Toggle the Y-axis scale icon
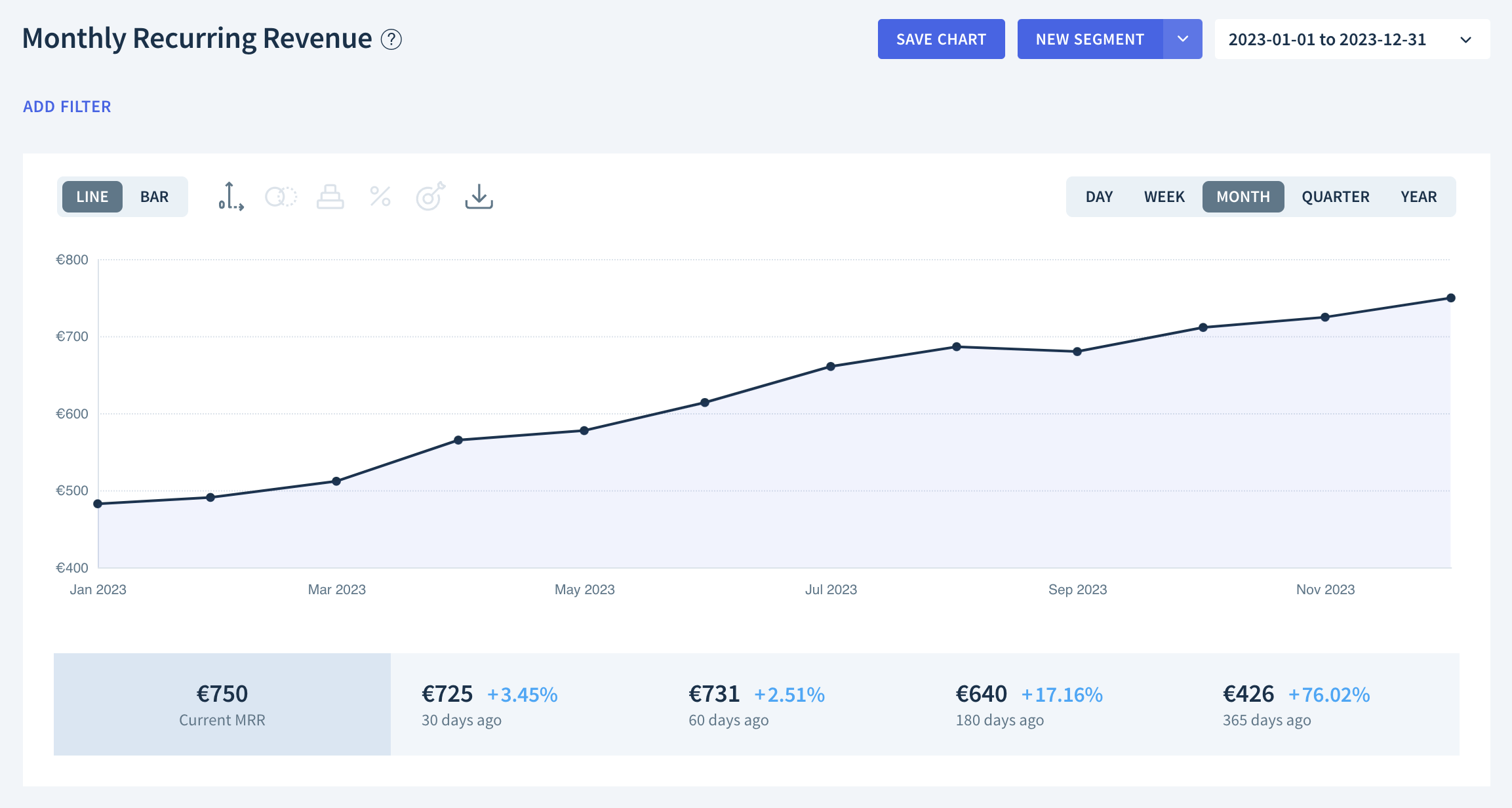The width and height of the screenshot is (1512, 808). pyautogui.click(x=231, y=197)
